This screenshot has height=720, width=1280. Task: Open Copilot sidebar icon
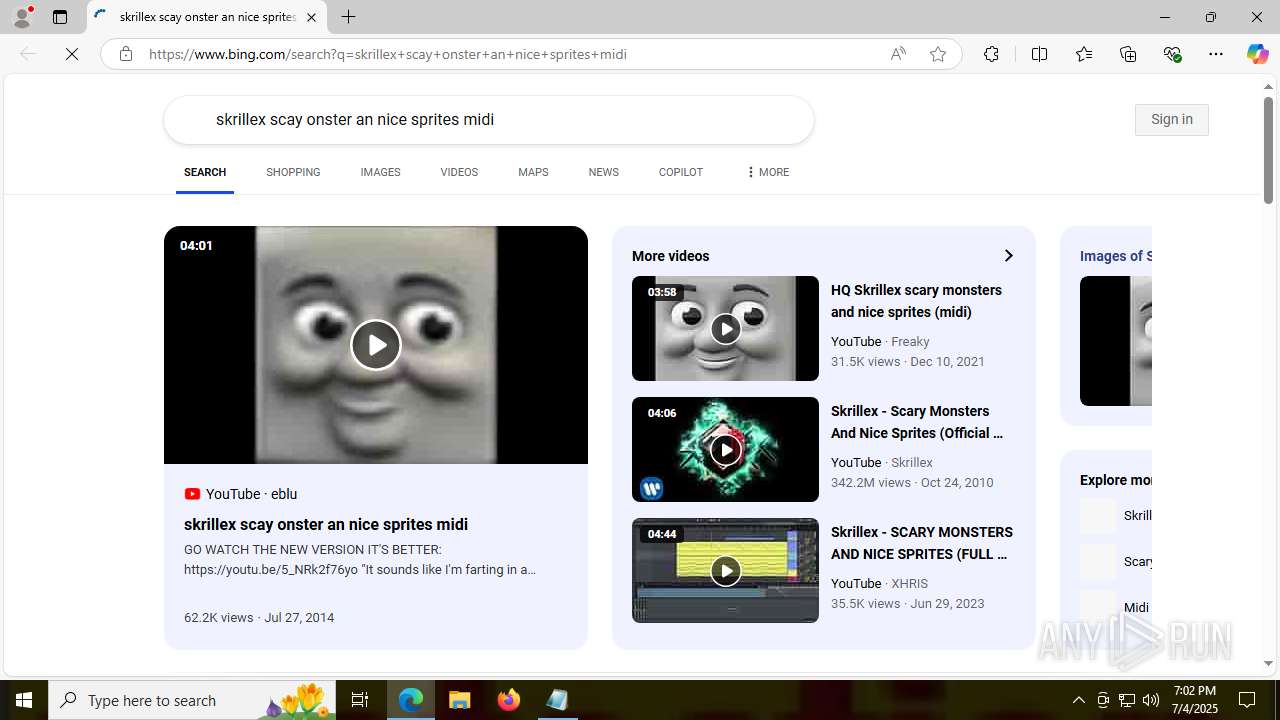click(x=1257, y=54)
